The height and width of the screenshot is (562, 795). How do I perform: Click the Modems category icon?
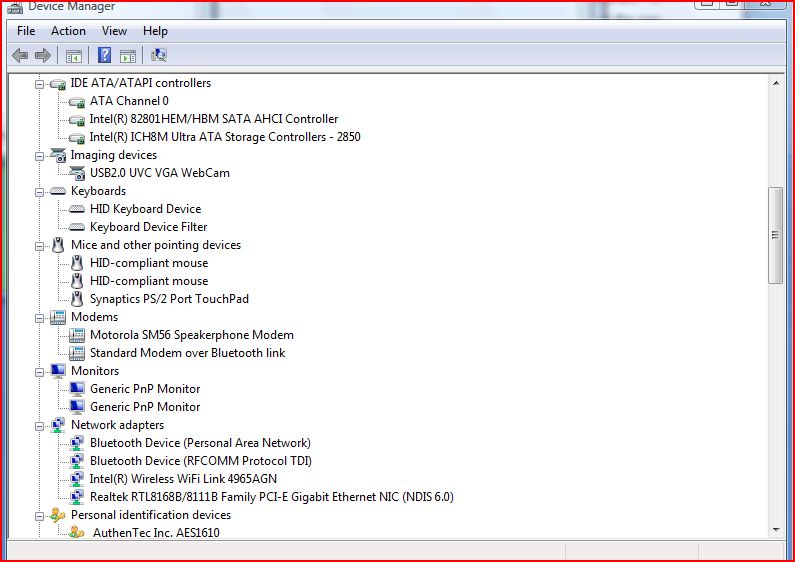pyautogui.click(x=58, y=317)
